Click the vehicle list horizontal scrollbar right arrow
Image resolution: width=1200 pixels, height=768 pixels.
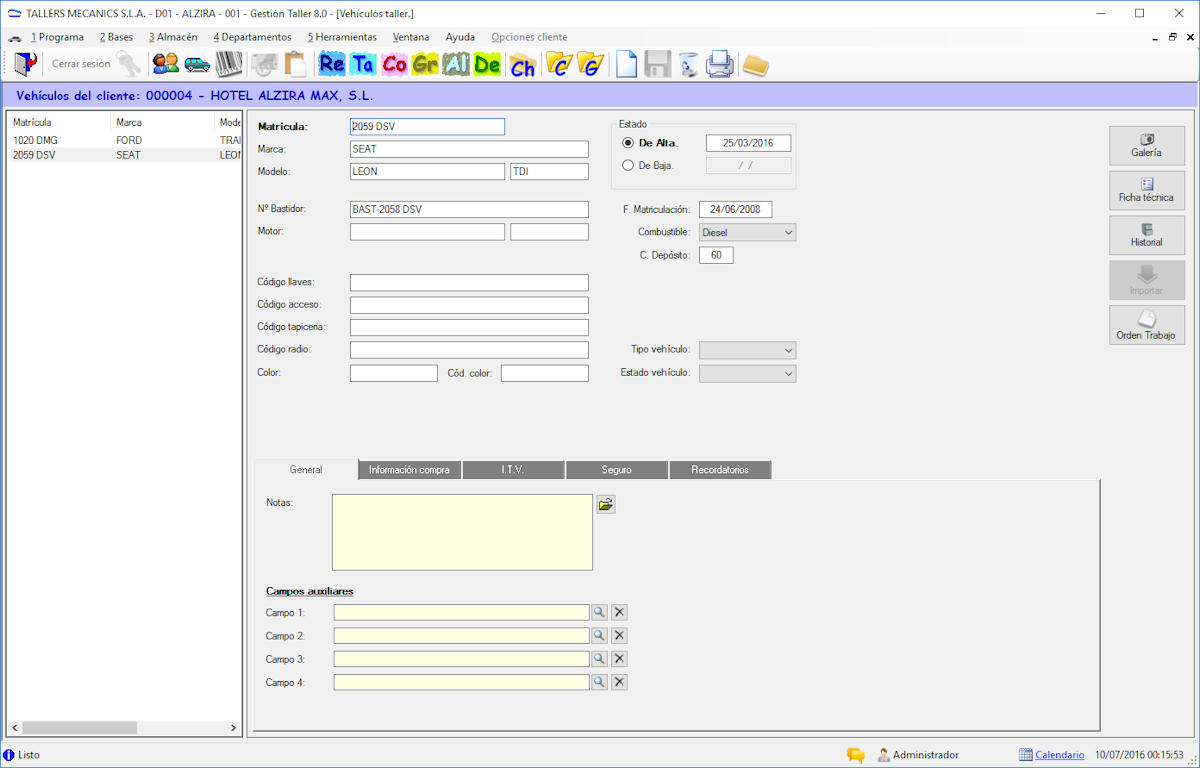pos(234,728)
